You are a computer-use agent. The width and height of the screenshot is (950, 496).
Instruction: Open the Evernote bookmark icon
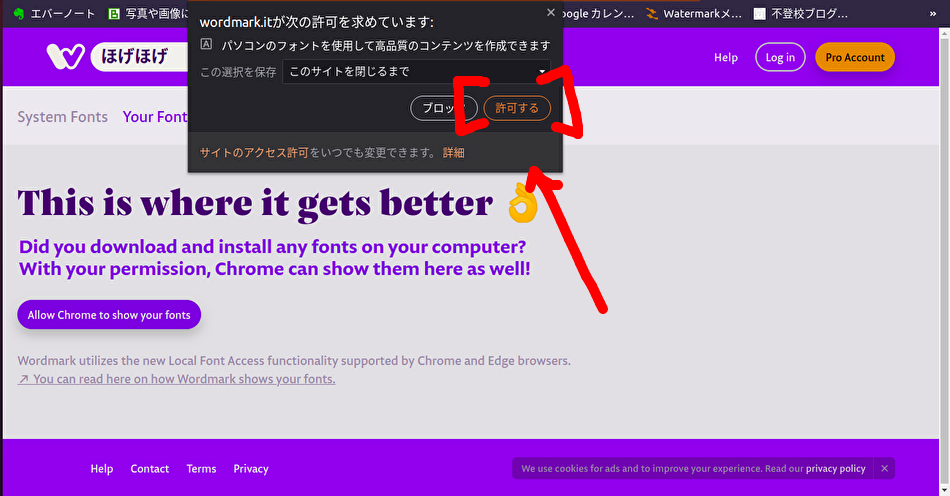point(19,13)
